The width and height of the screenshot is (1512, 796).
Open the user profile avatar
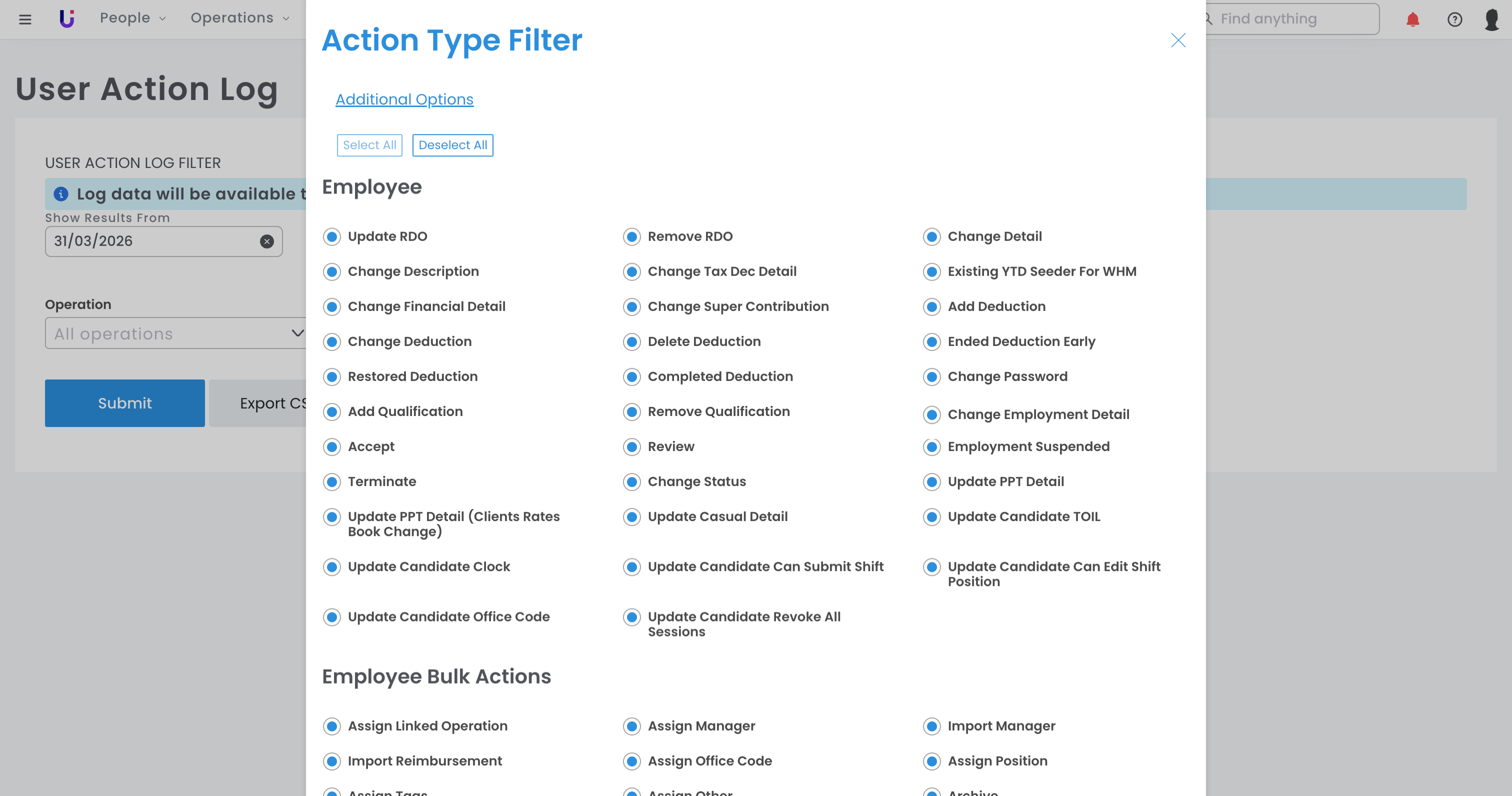[1491, 19]
